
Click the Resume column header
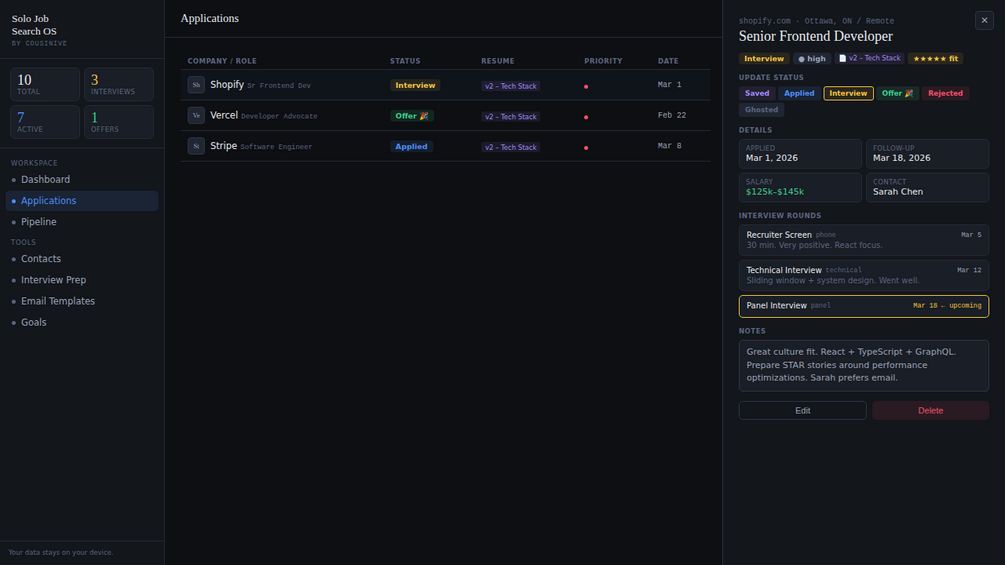pyautogui.click(x=497, y=61)
